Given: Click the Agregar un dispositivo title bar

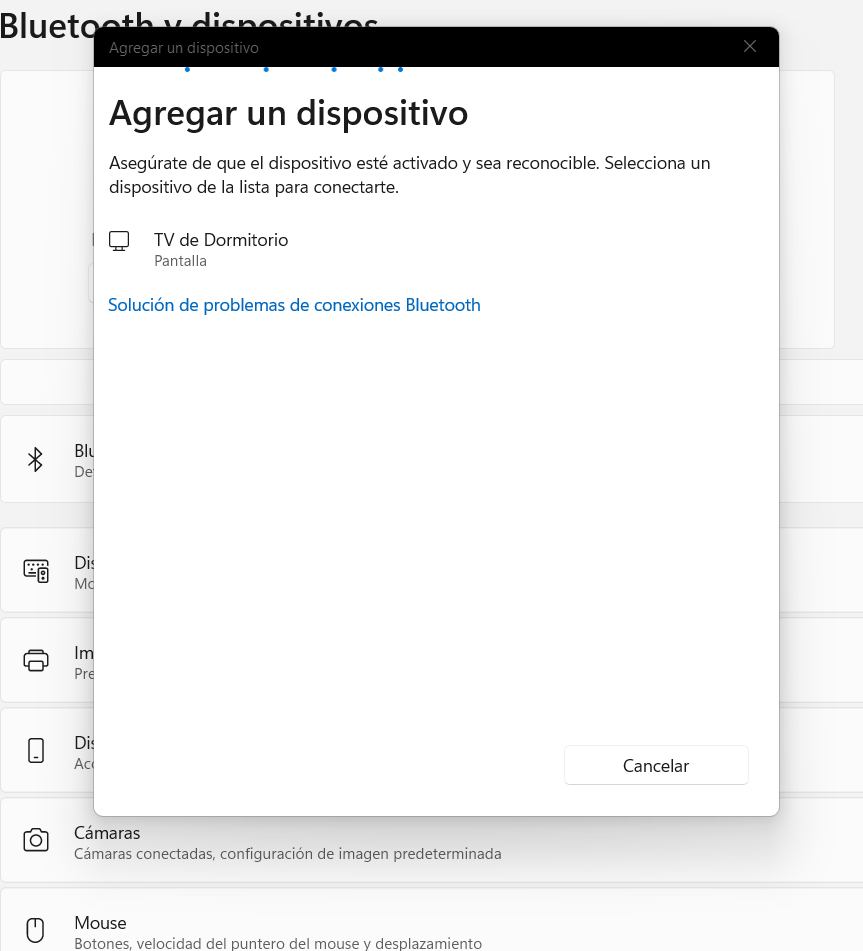Looking at the screenshot, I should point(183,46).
